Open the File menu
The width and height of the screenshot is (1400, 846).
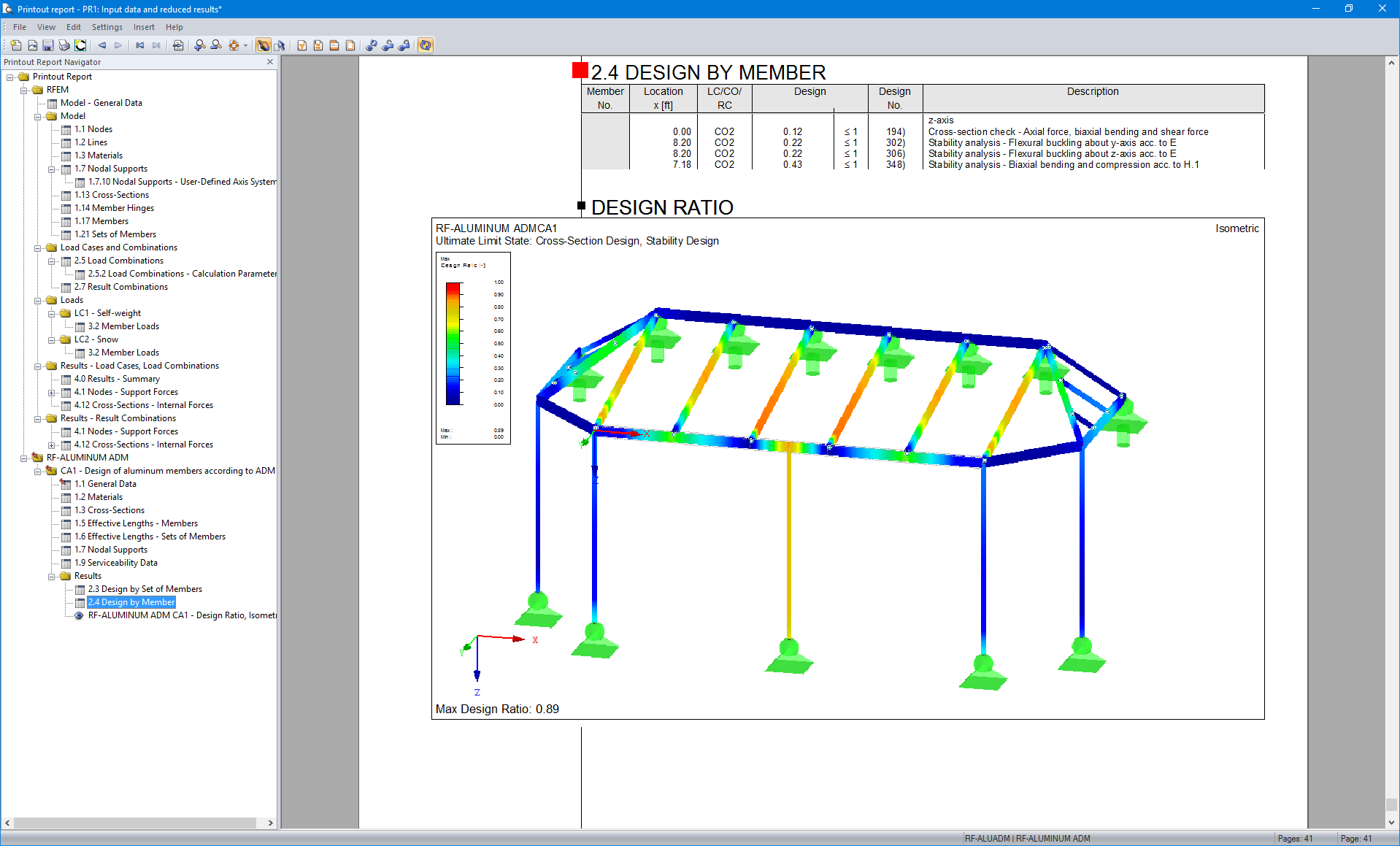20,27
